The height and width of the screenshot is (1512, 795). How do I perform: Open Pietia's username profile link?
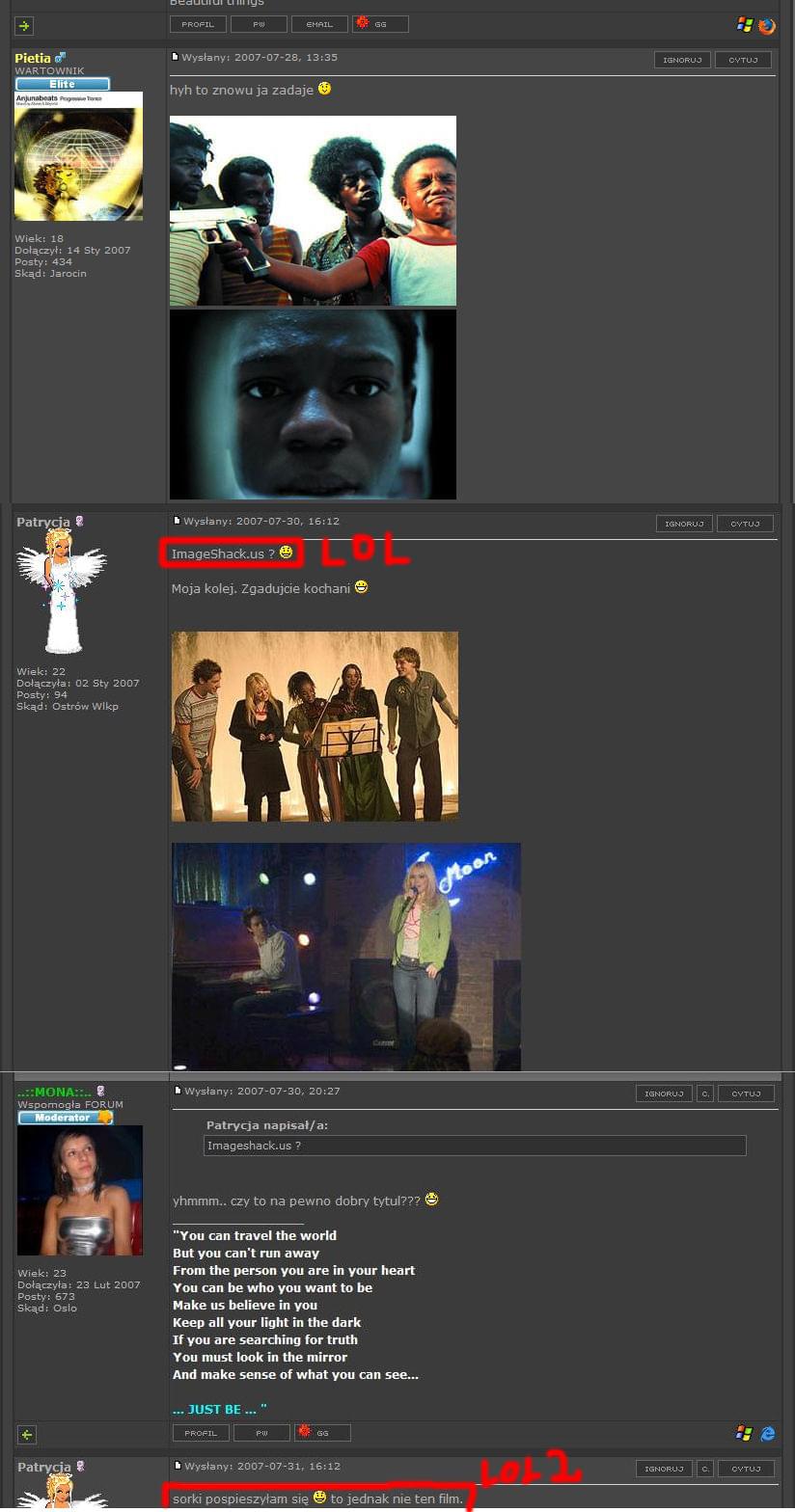pyautogui.click(x=34, y=58)
